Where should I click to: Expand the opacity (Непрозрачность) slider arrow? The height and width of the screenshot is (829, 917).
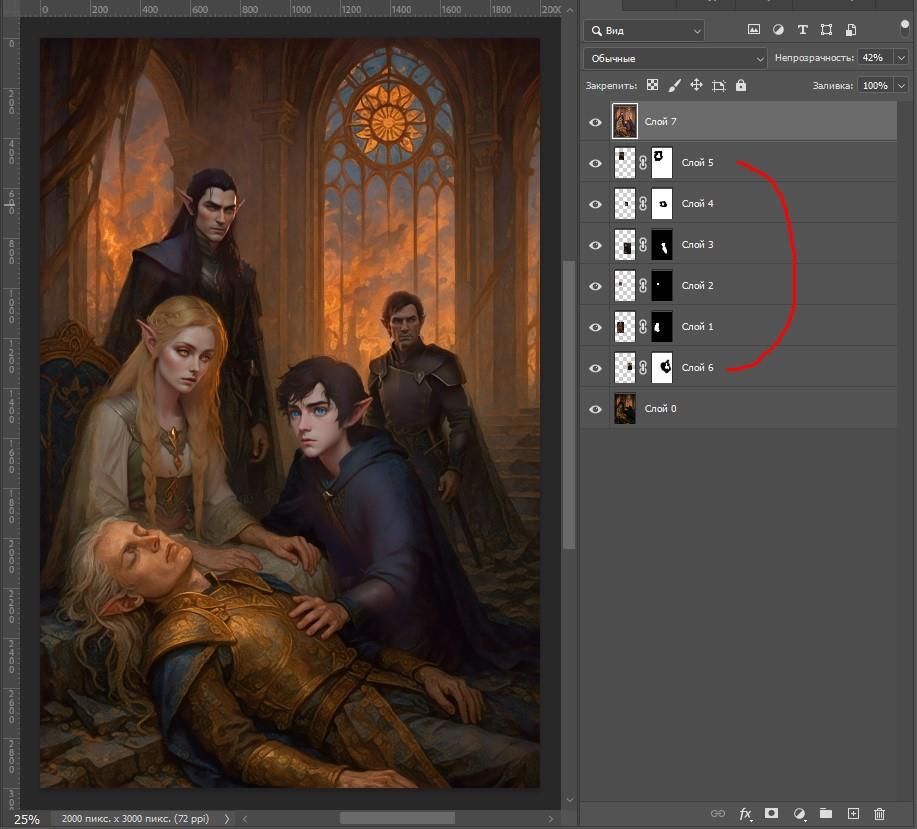901,58
